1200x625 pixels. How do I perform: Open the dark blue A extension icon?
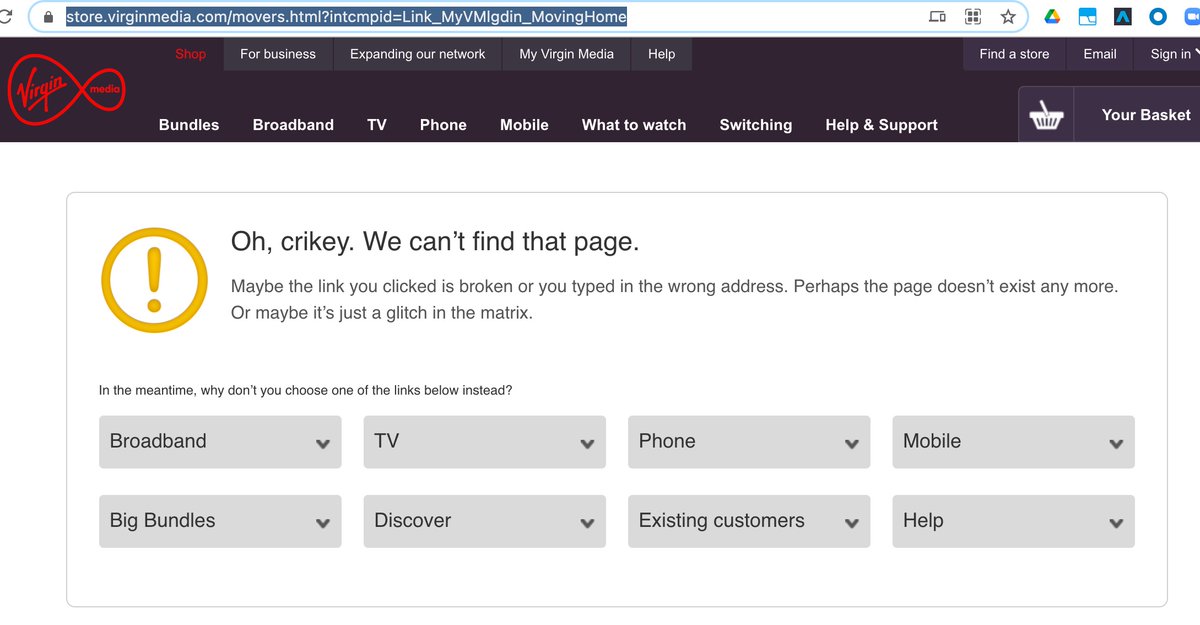coord(1123,17)
